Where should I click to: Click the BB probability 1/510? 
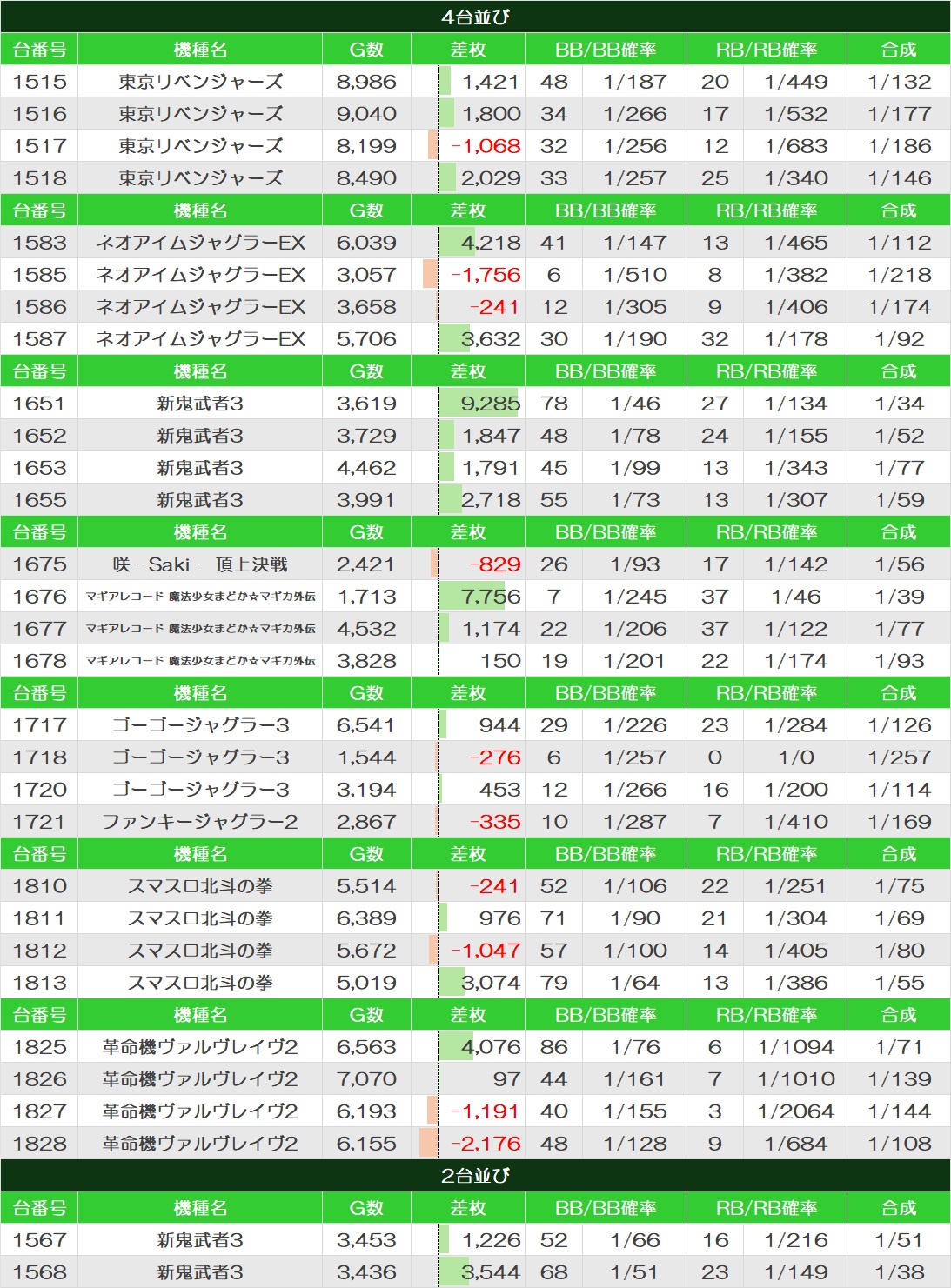coord(635,275)
